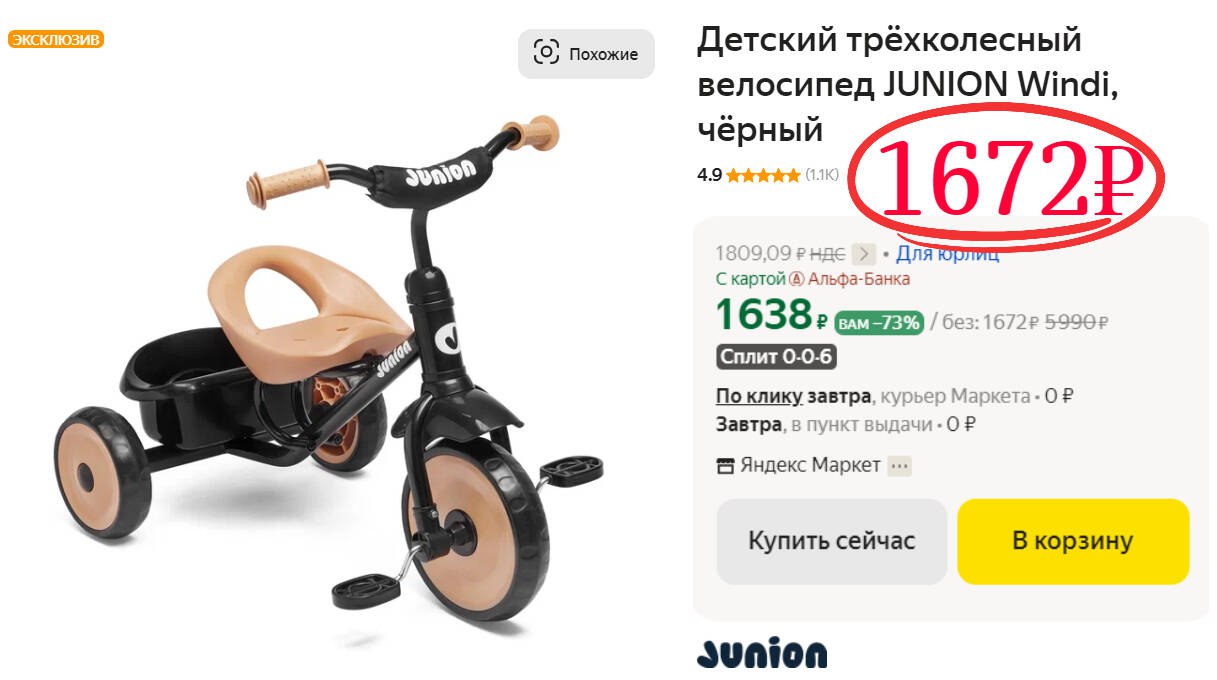Click the ЭКСКЛЮЗИВ orange badge
This screenshot has height=680, width=1217.
(56, 40)
